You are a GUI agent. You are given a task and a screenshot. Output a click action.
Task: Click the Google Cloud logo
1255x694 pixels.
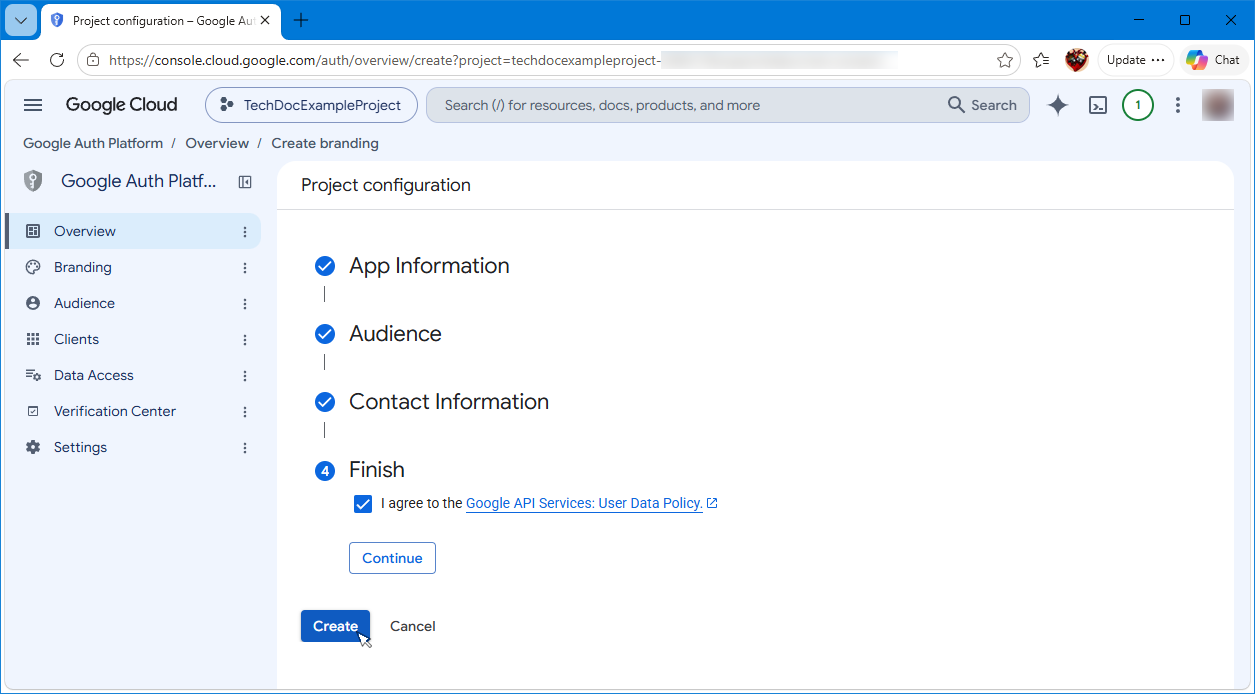pos(121,105)
